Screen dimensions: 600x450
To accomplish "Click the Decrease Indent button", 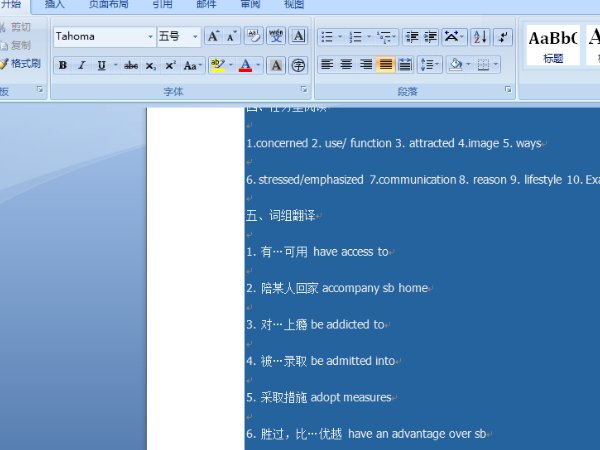I will (x=412, y=37).
